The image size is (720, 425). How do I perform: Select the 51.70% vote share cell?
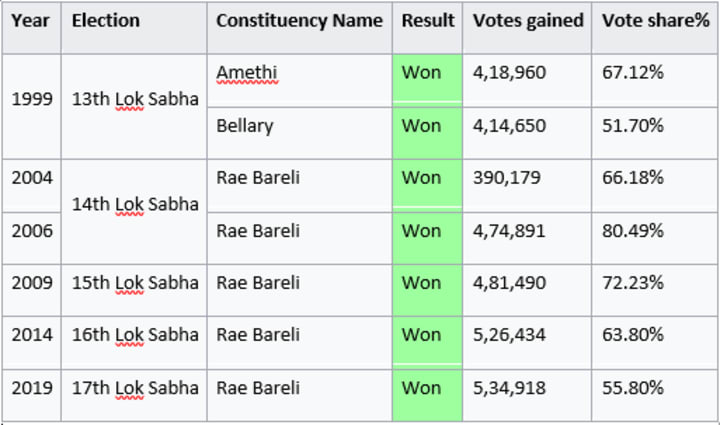point(633,126)
